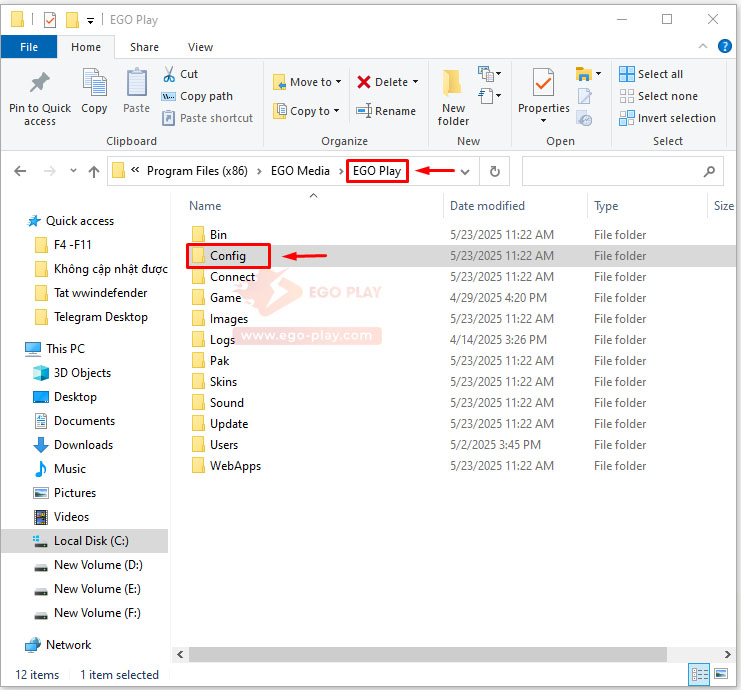Sort by the Type column header

[606, 206]
